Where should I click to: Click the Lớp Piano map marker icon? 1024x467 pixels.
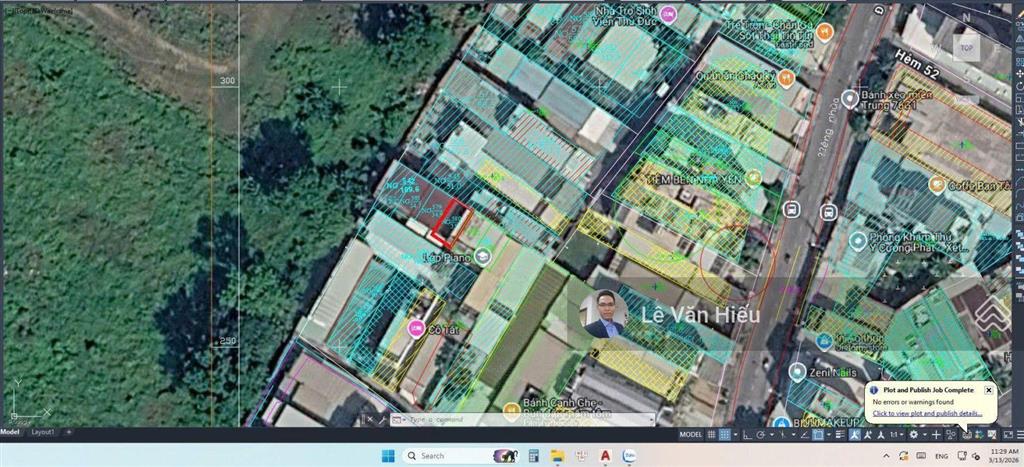click(x=483, y=256)
